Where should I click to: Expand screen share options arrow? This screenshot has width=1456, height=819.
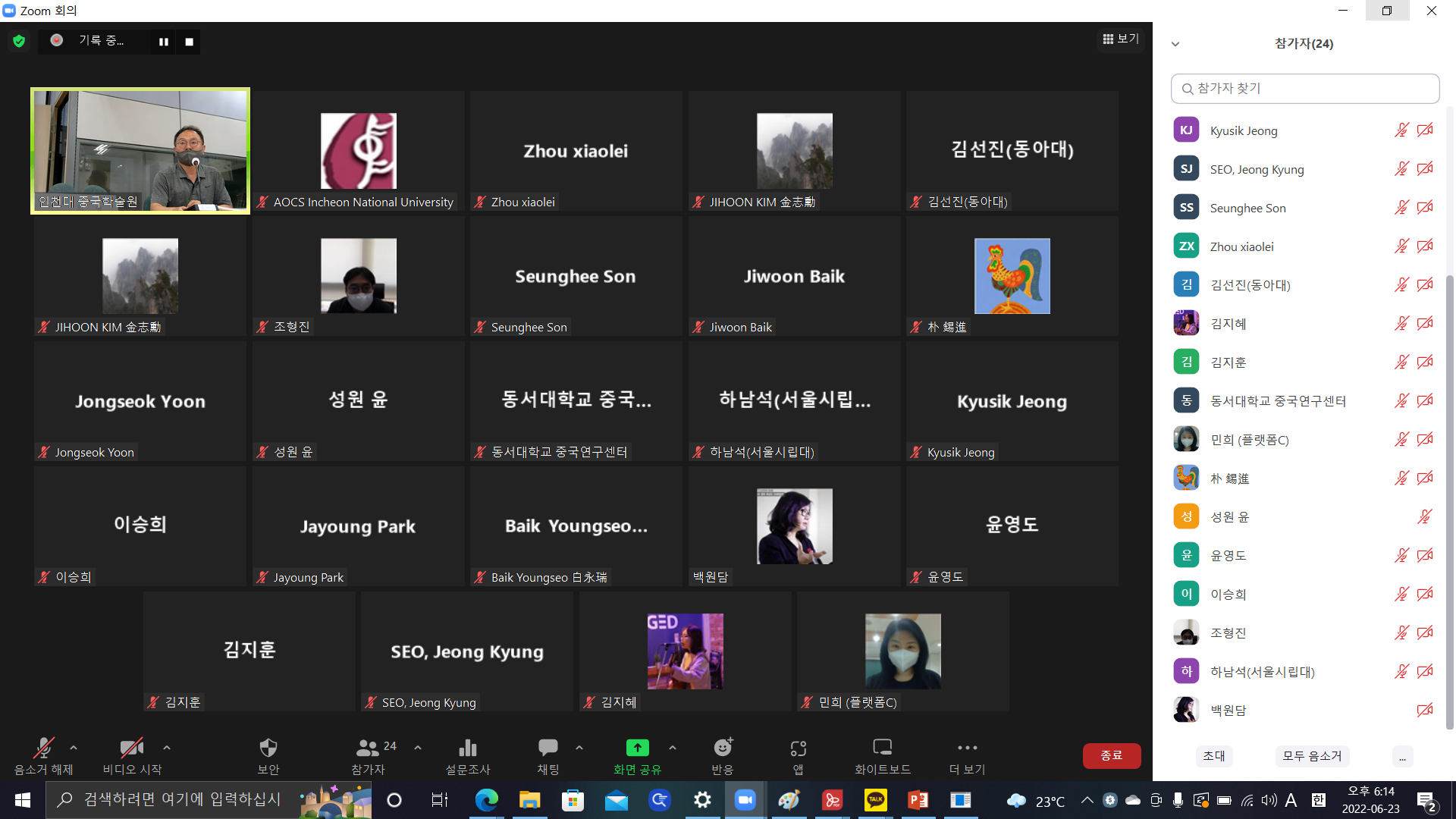[x=673, y=748]
